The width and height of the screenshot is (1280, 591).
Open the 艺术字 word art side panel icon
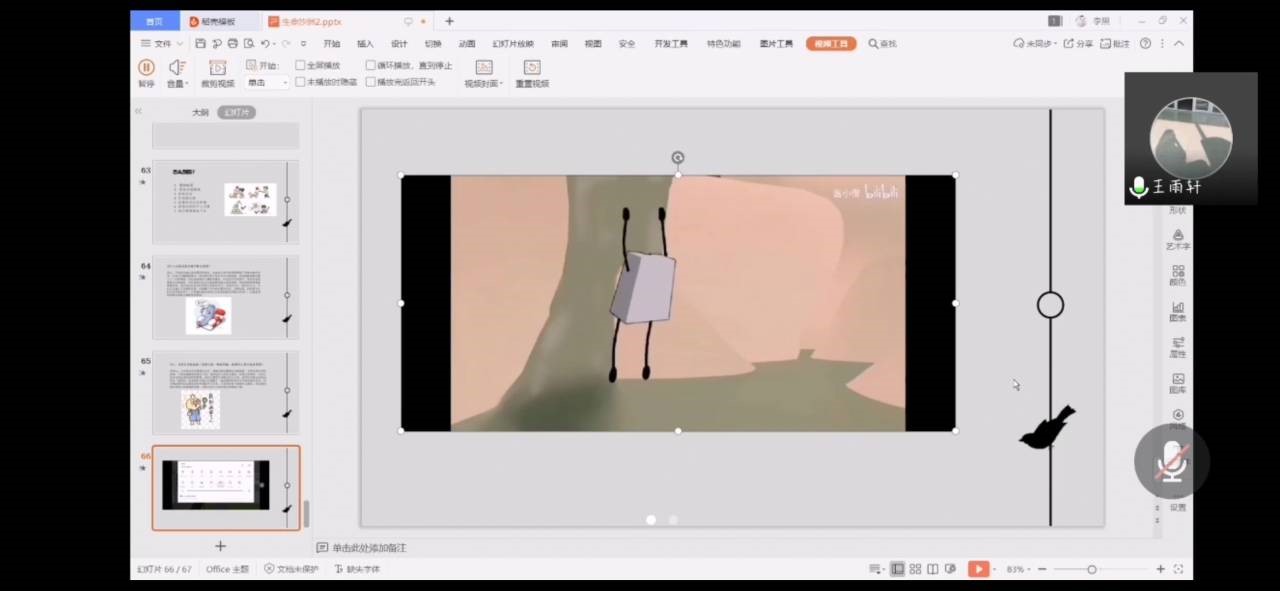point(1178,239)
